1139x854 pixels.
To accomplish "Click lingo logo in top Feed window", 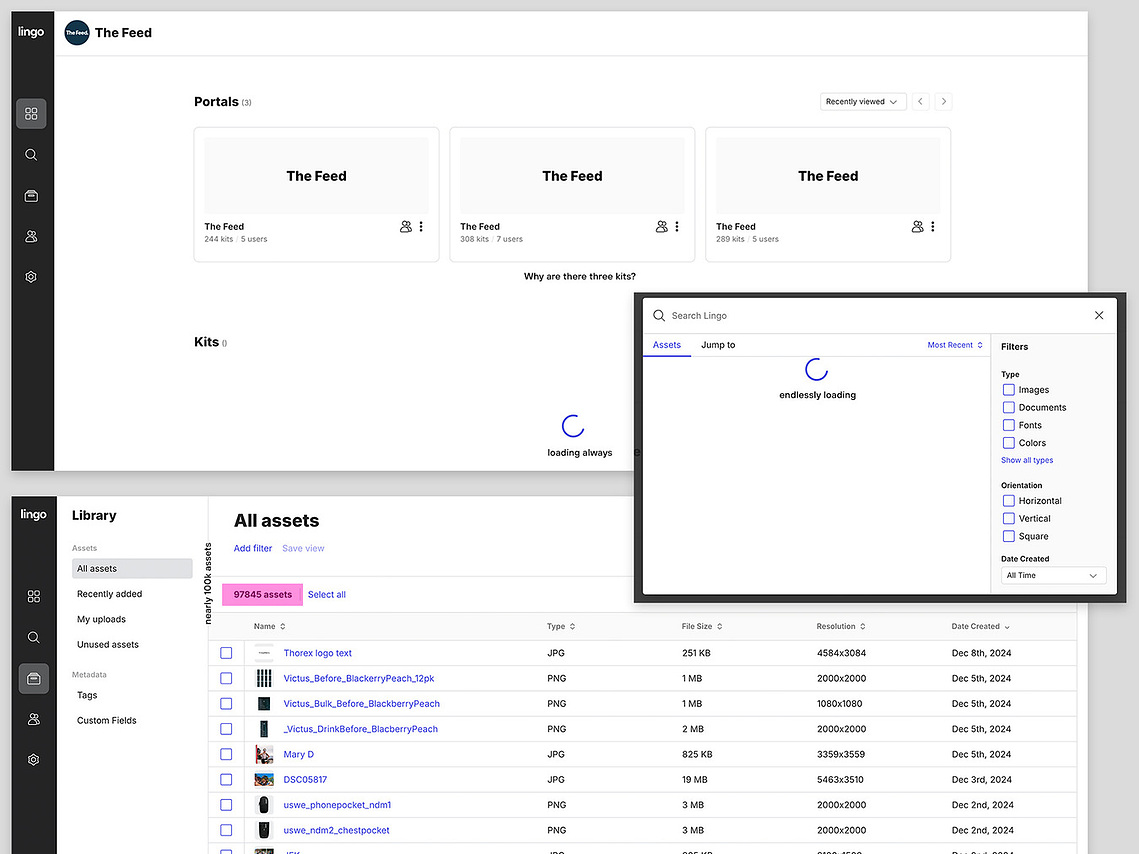I will tap(31, 32).
